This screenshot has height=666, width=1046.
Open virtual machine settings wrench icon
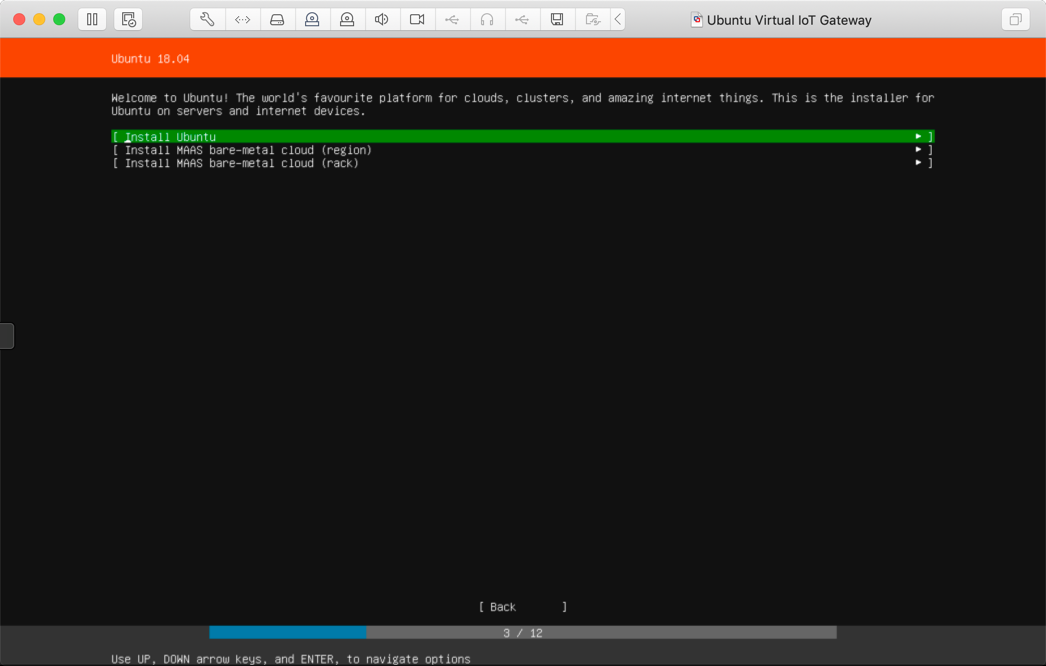(207, 19)
